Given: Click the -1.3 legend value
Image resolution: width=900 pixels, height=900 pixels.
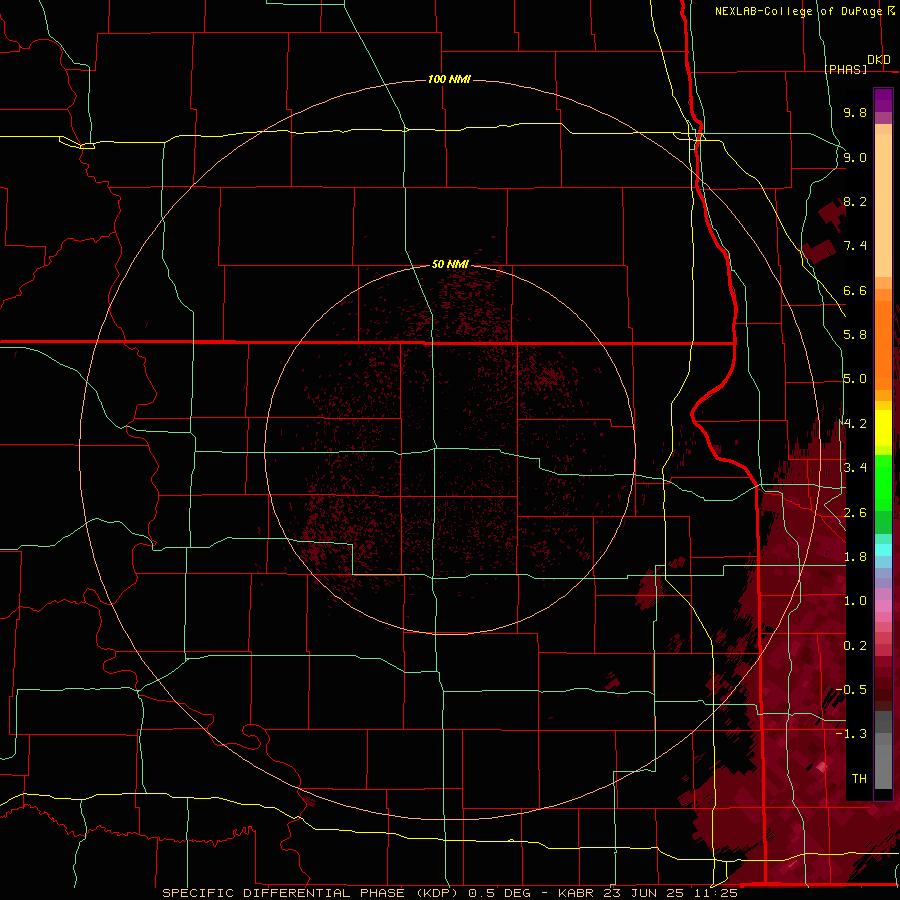Looking at the screenshot, I should 851,734.
